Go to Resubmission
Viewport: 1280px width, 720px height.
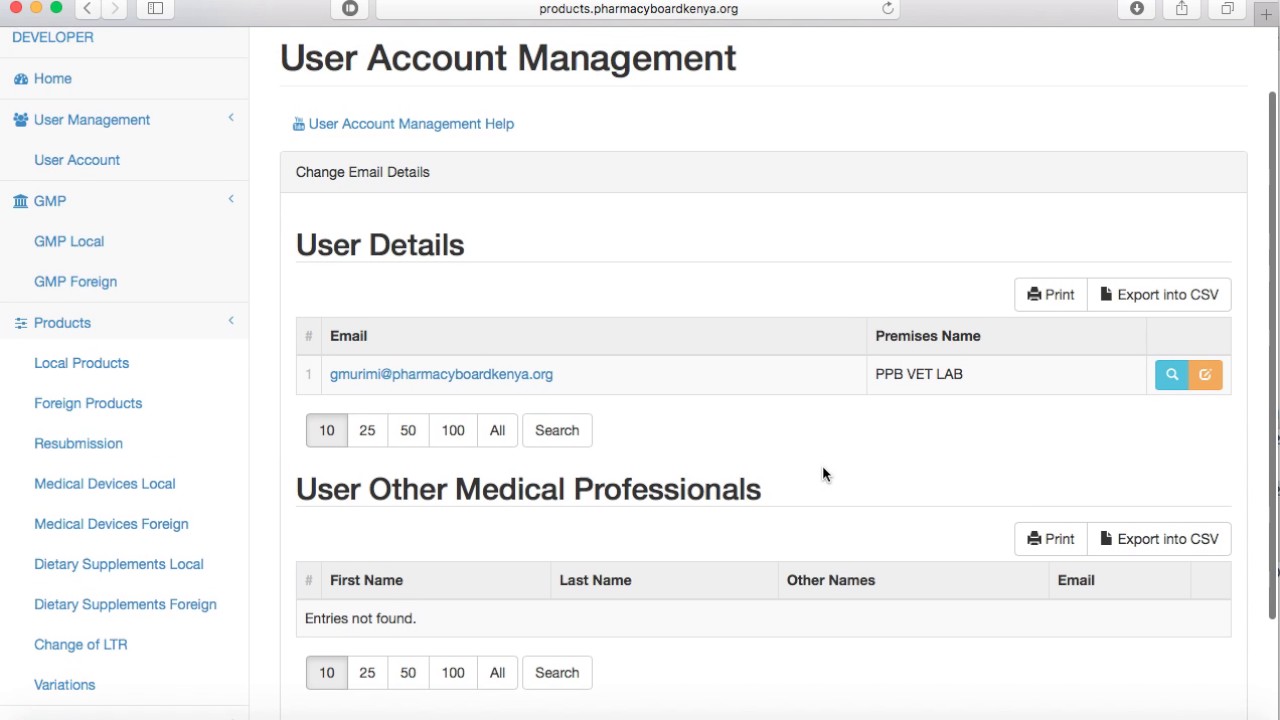pos(78,443)
